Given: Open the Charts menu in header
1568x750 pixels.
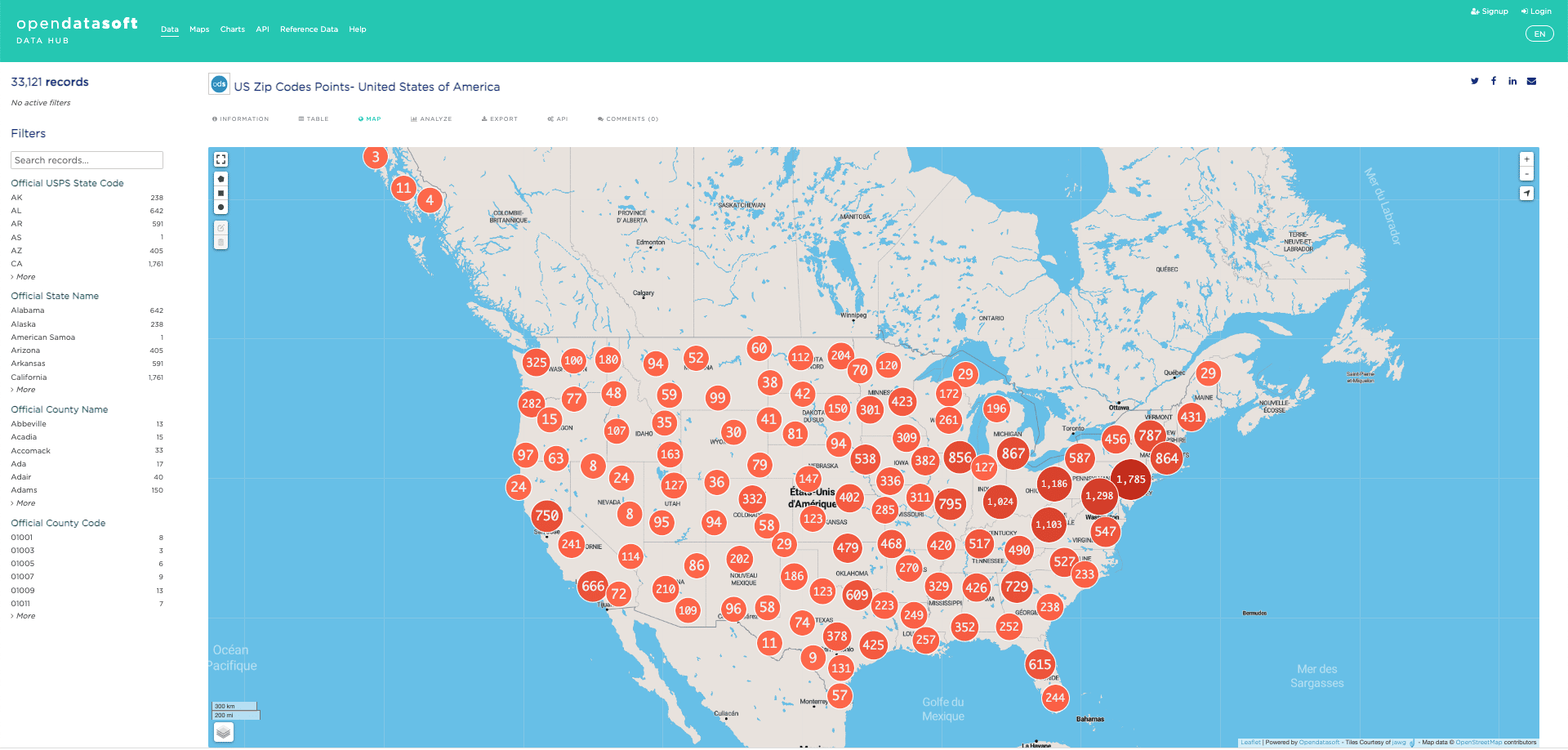Looking at the screenshot, I should [x=232, y=29].
